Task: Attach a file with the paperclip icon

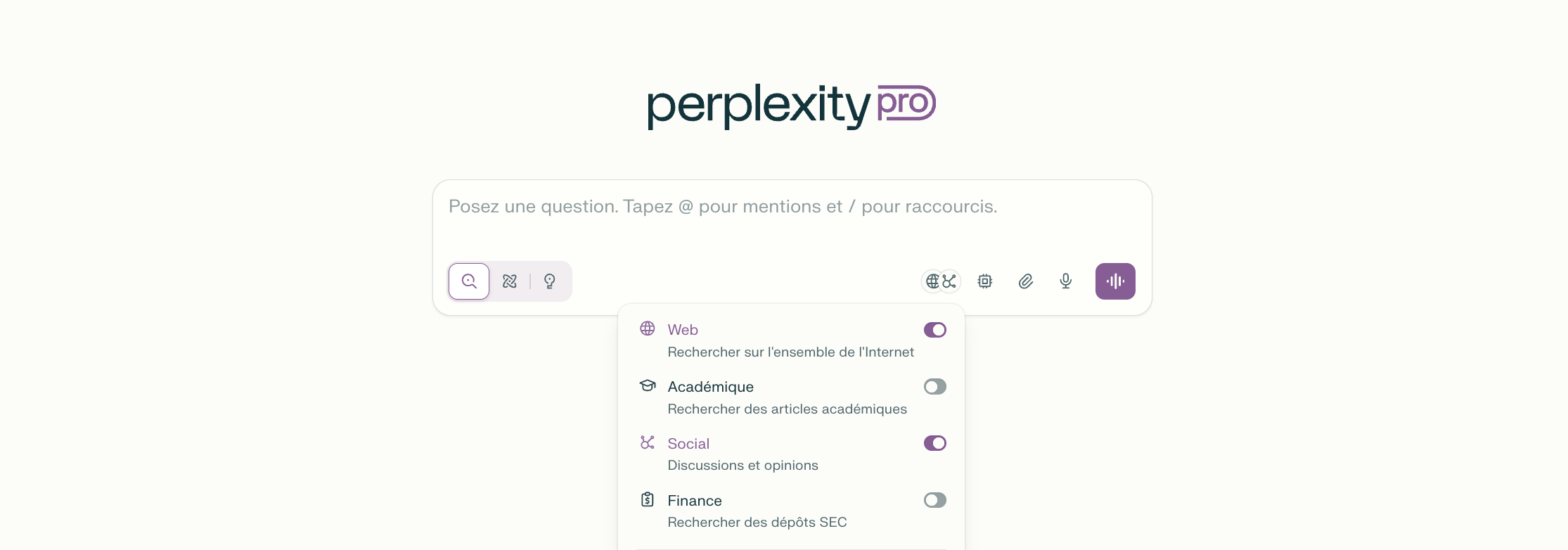Action: click(x=1026, y=281)
